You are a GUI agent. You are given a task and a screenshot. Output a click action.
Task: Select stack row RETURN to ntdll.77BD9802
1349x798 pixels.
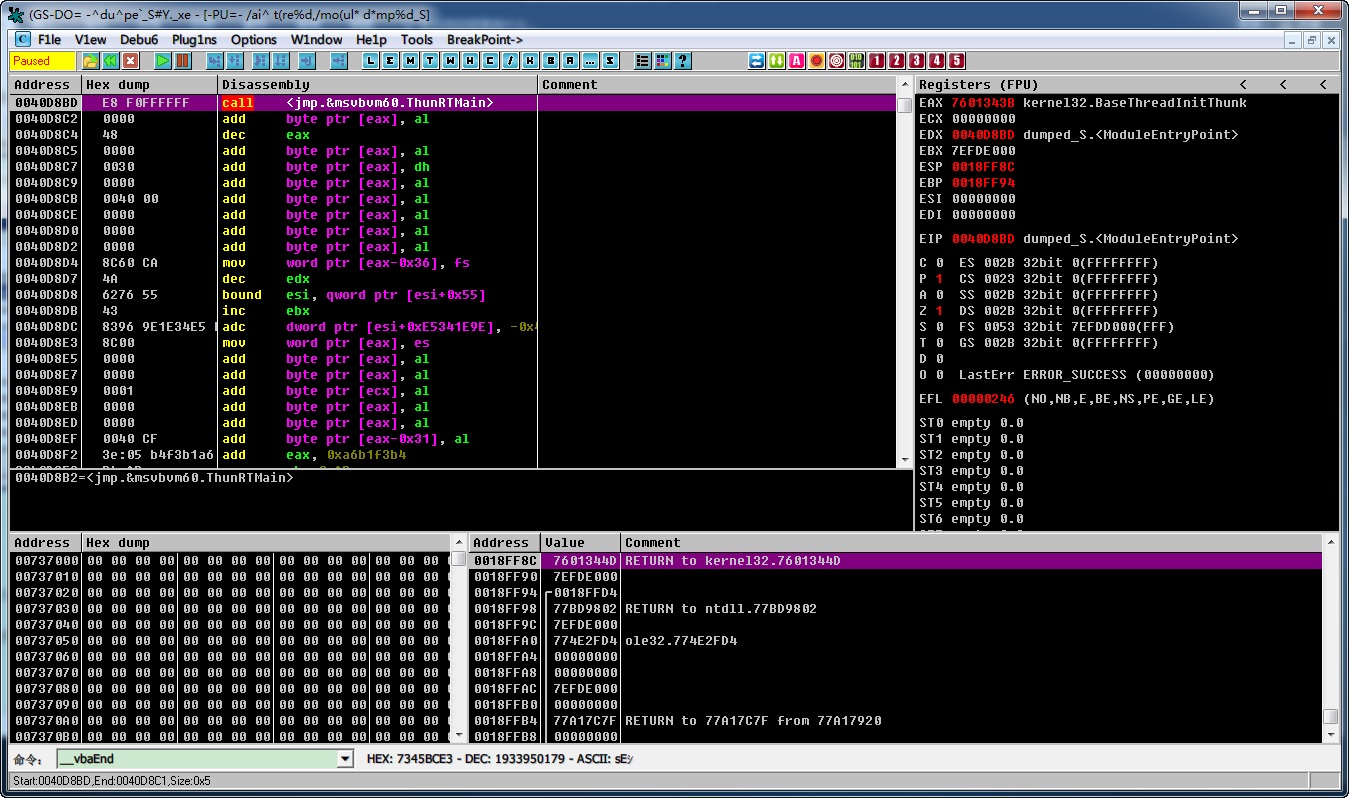pos(895,609)
